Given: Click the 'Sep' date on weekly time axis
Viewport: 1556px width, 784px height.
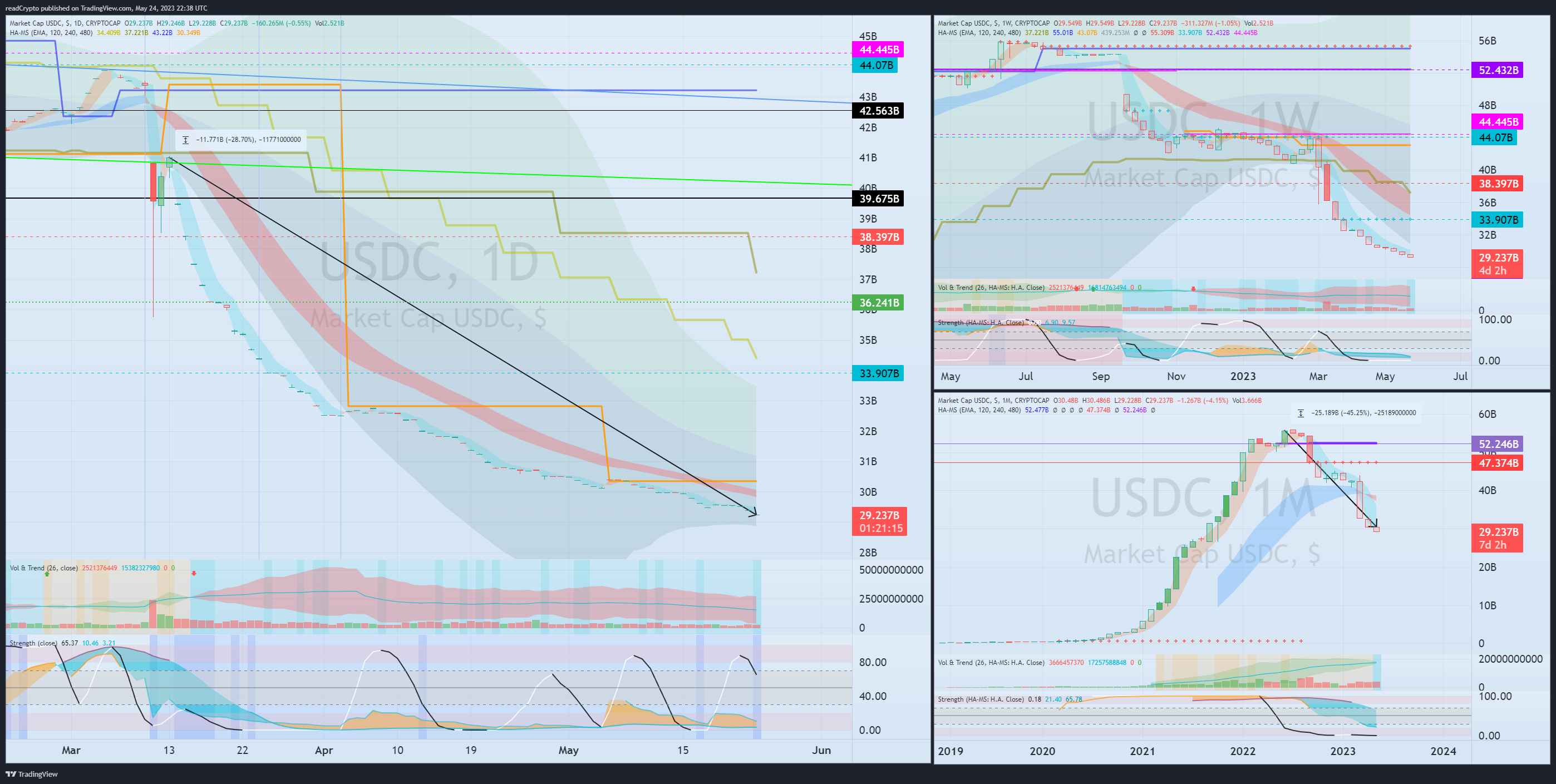Looking at the screenshot, I should pos(1101,376).
